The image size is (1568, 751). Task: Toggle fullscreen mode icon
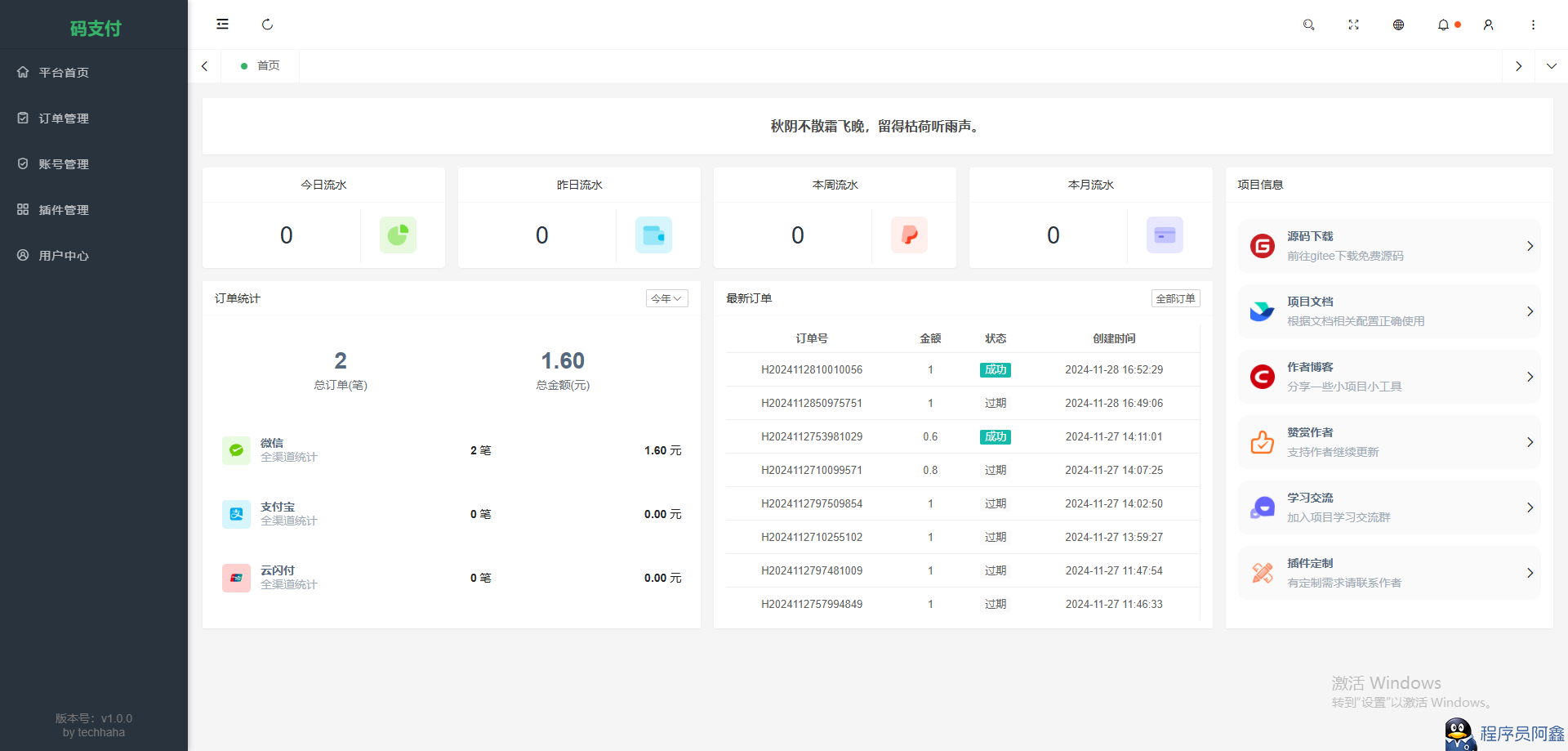[1353, 25]
